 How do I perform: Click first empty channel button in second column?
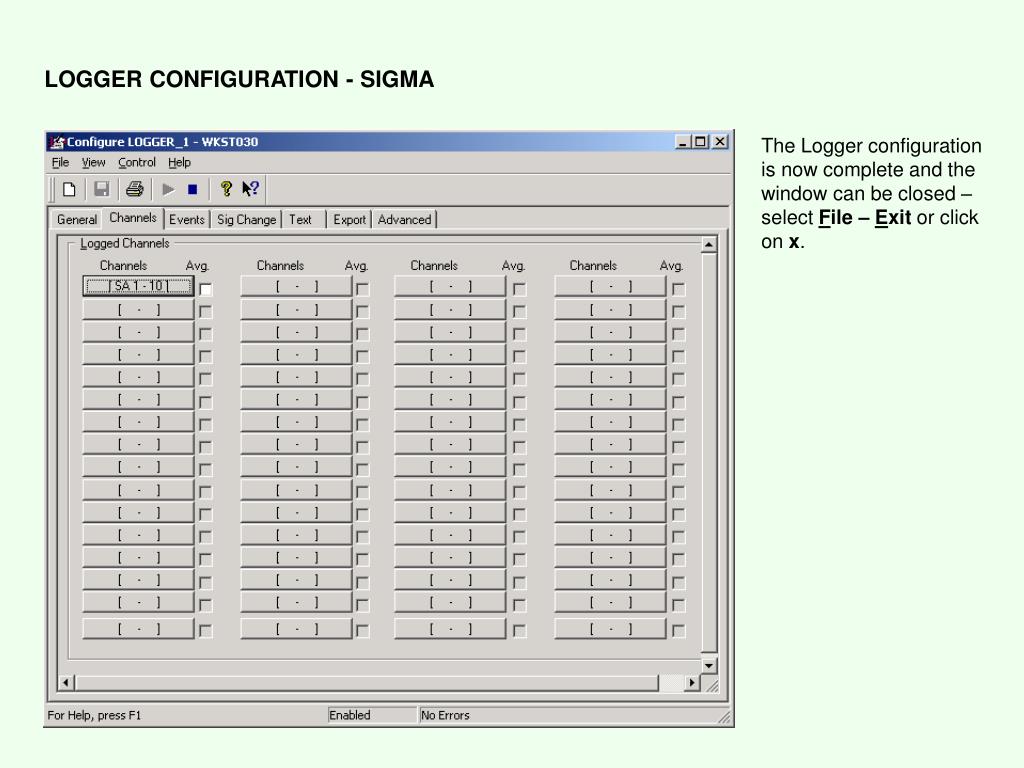pyautogui.click(x=296, y=286)
